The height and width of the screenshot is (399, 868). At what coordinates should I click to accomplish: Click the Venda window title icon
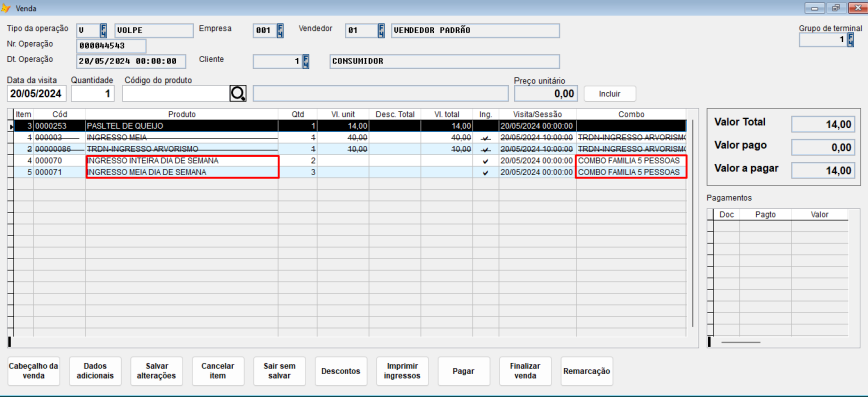click(x=7, y=9)
